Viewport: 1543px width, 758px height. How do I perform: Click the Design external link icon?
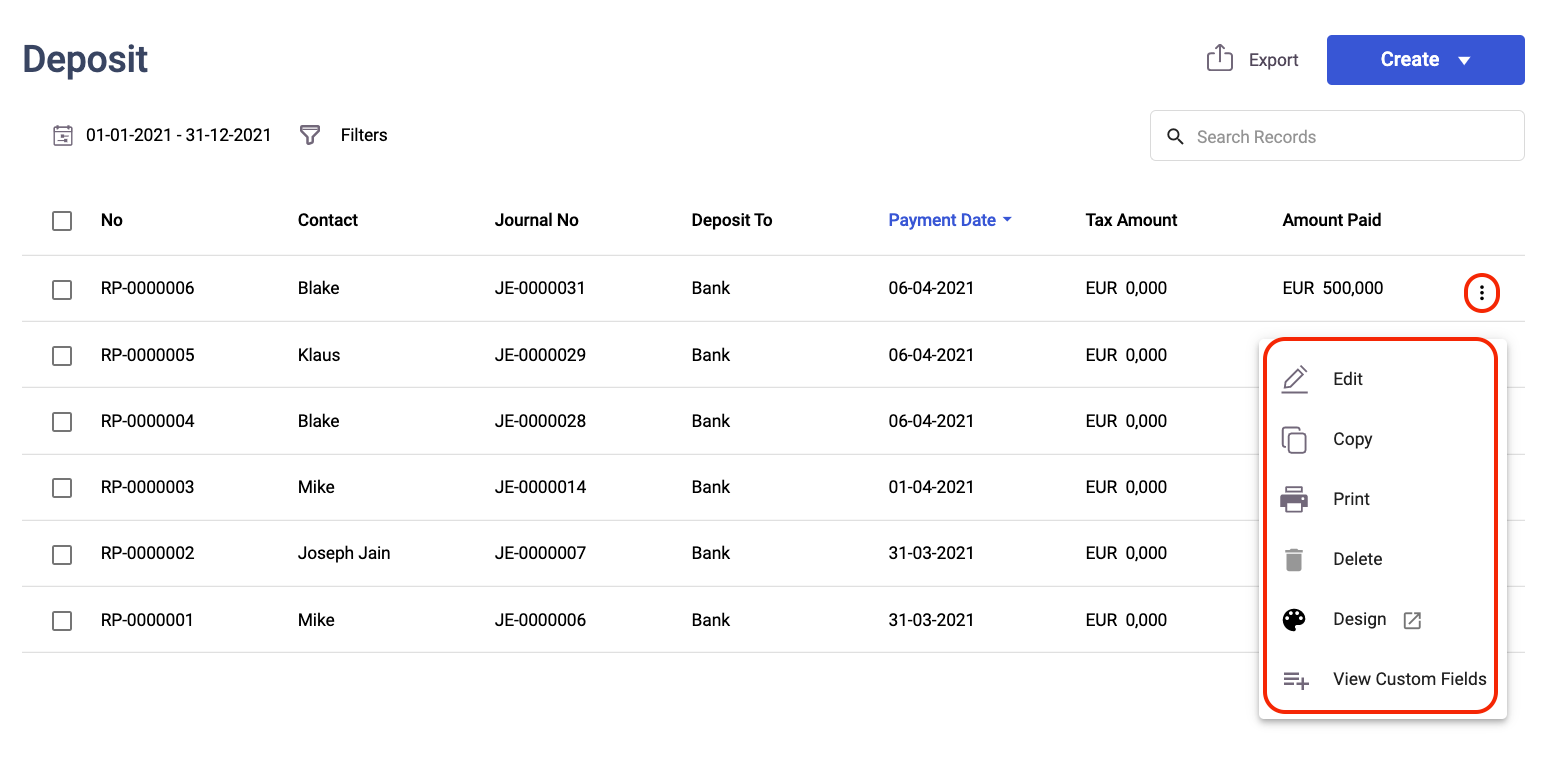pos(1412,620)
